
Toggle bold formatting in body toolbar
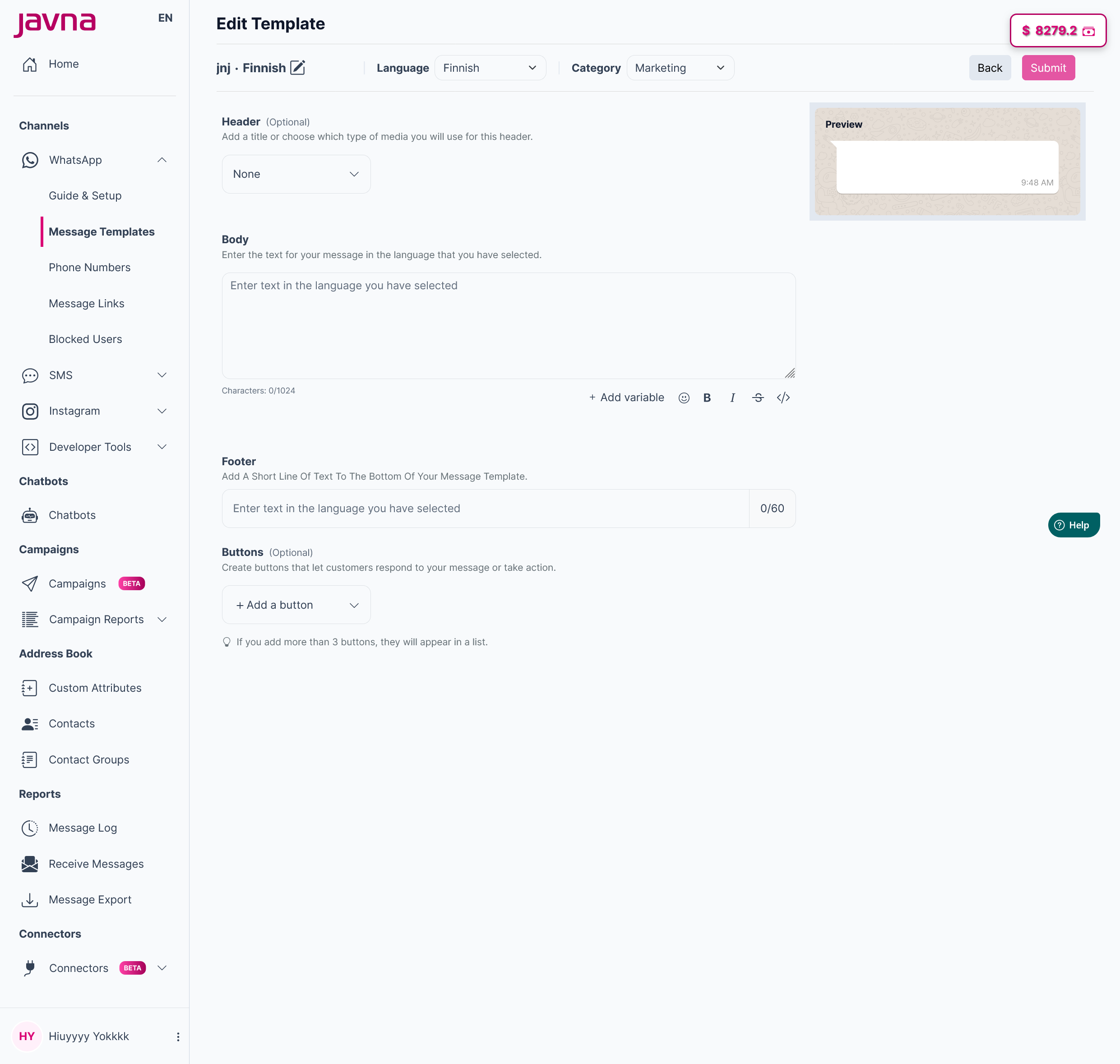click(707, 398)
